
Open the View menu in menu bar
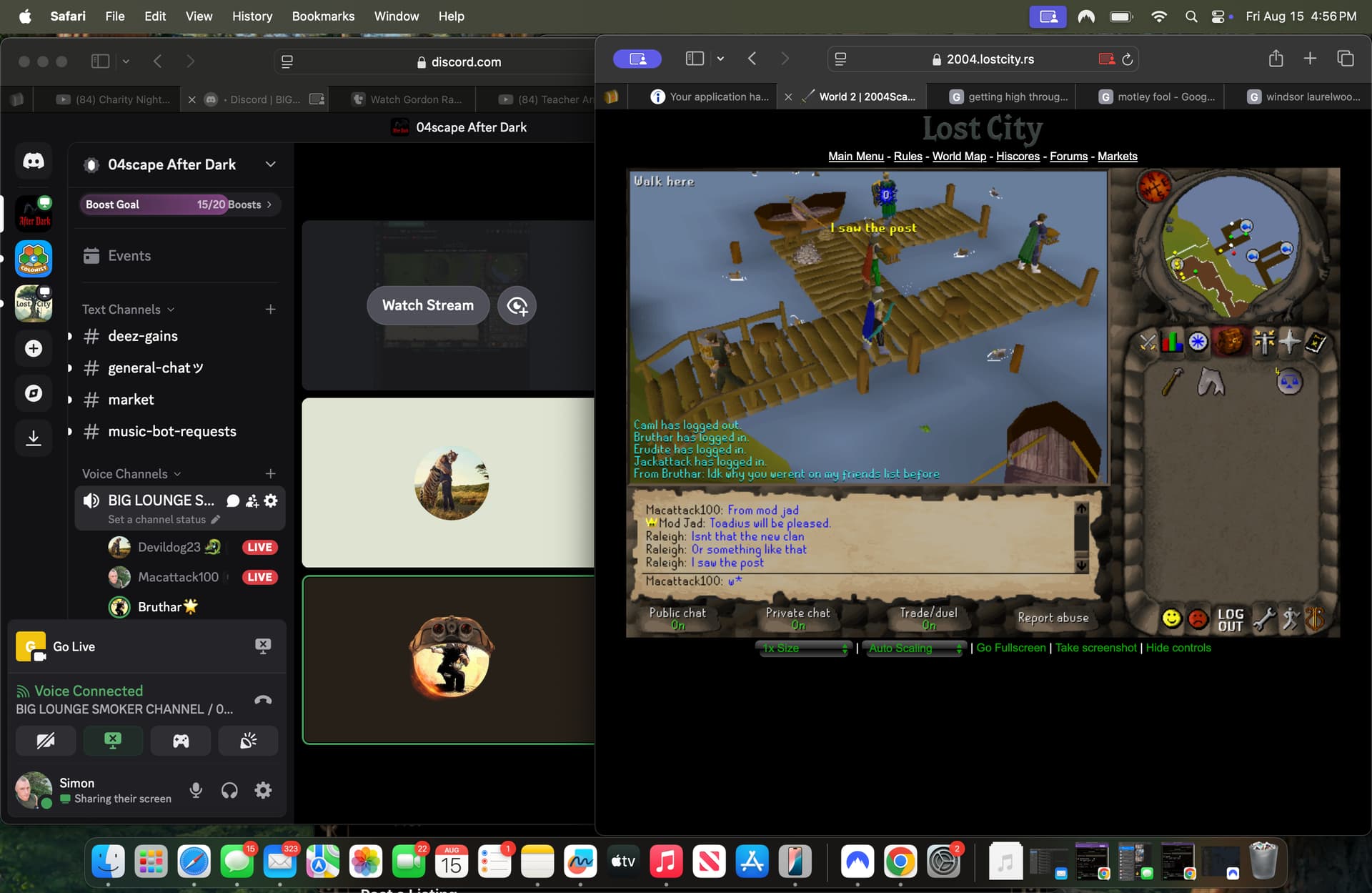tap(199, 16)
